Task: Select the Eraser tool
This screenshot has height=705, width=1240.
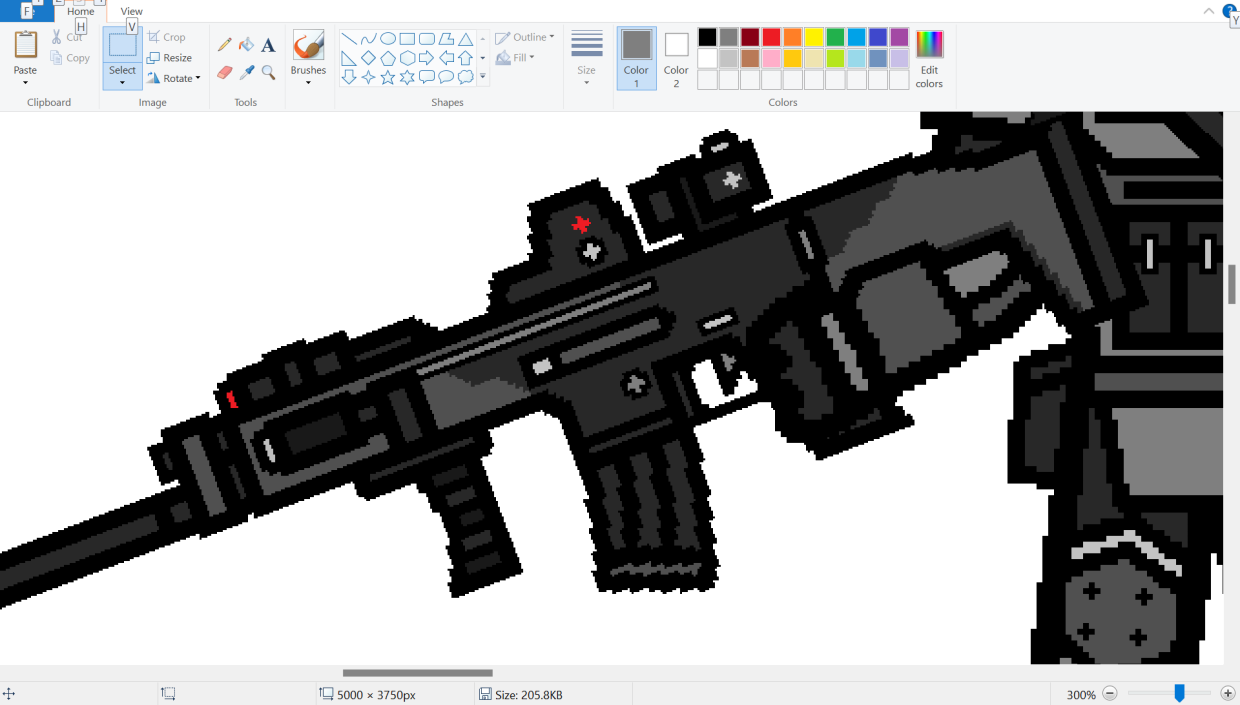Action: 225,72
